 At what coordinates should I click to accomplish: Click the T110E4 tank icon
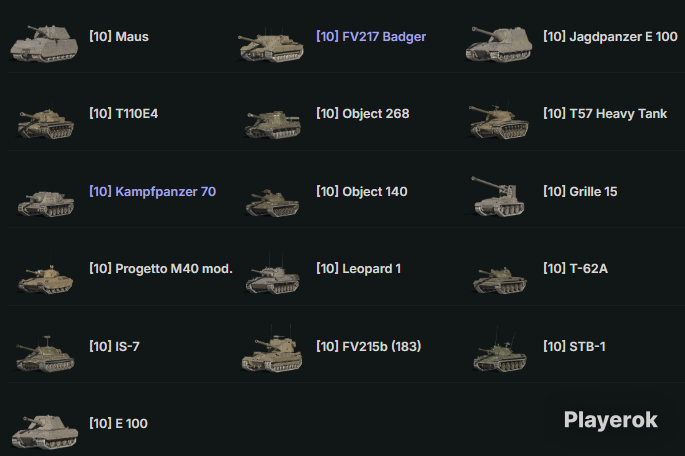pyautogui.click(x=45, y=123)
